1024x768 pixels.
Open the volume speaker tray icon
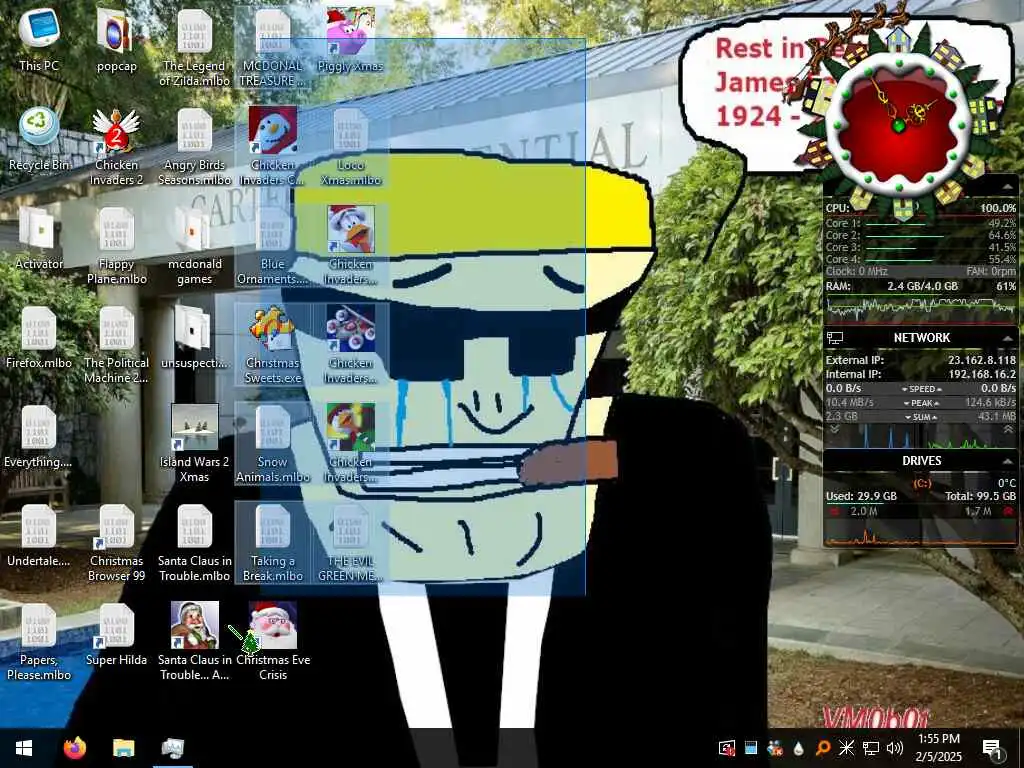click(895, 748)
